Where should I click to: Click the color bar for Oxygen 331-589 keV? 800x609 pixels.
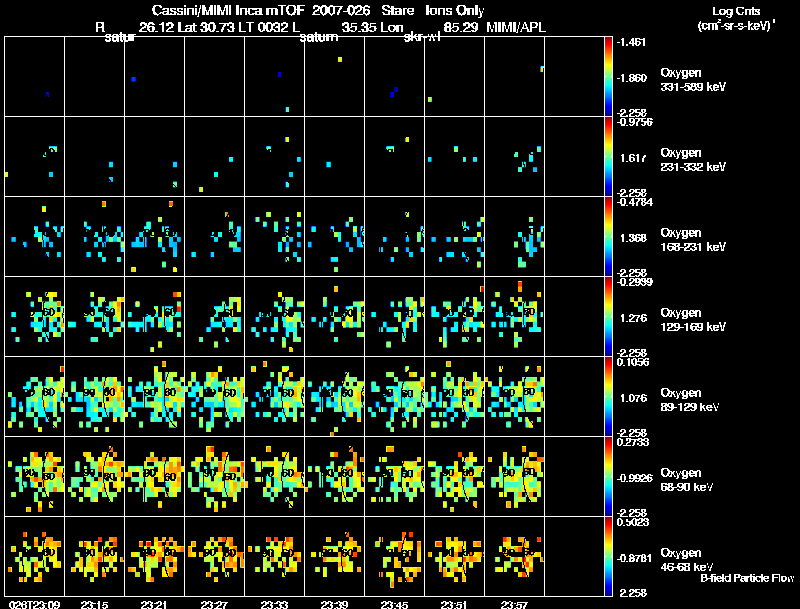pyautogui.click(x=608, y=77)
